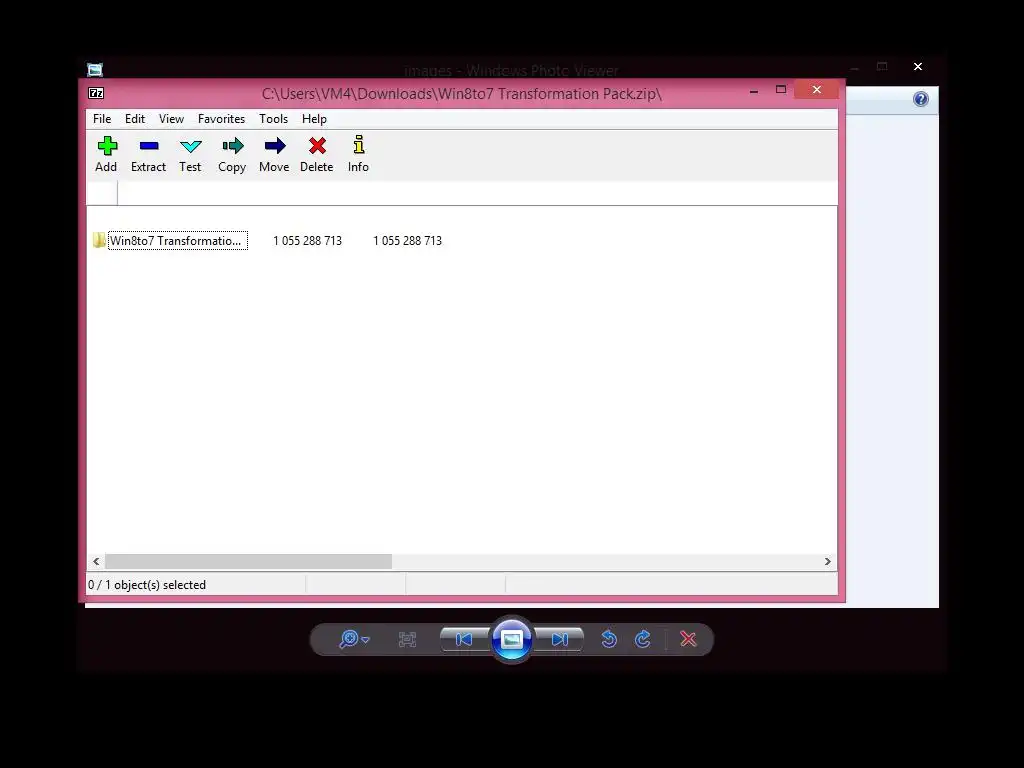Open the Edit menu

(135, 119)
